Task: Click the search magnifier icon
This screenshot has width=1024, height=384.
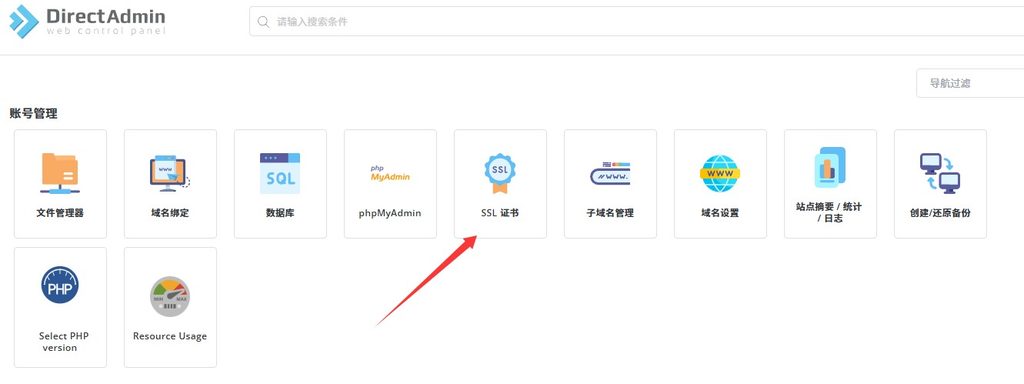Action: pyautogui.click(x=264, y=22)
